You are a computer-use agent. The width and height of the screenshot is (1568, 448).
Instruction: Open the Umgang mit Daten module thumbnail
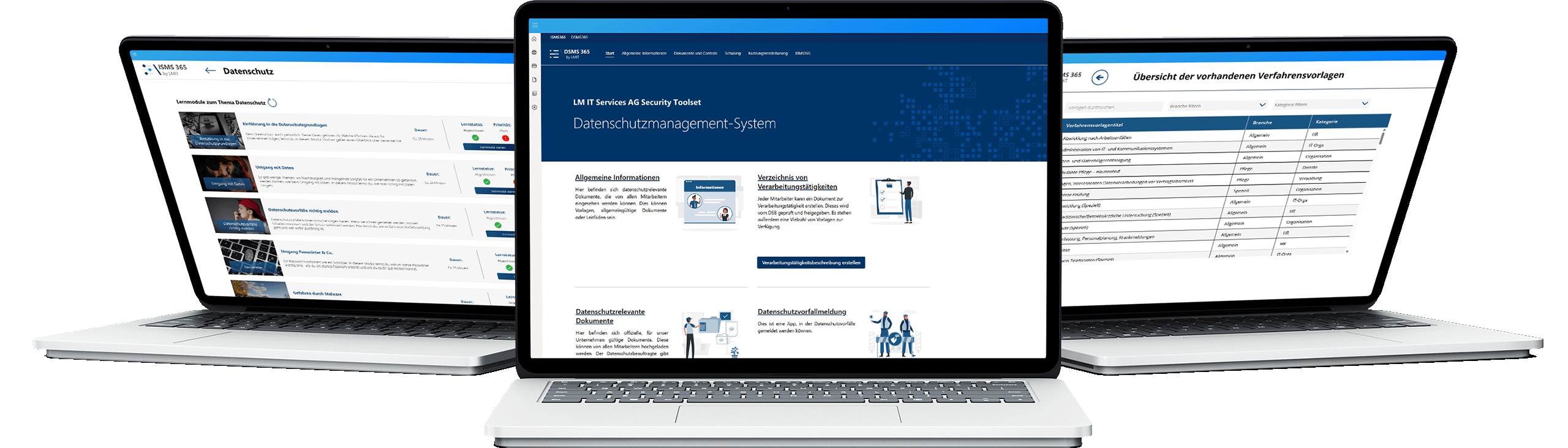point(224,173)
